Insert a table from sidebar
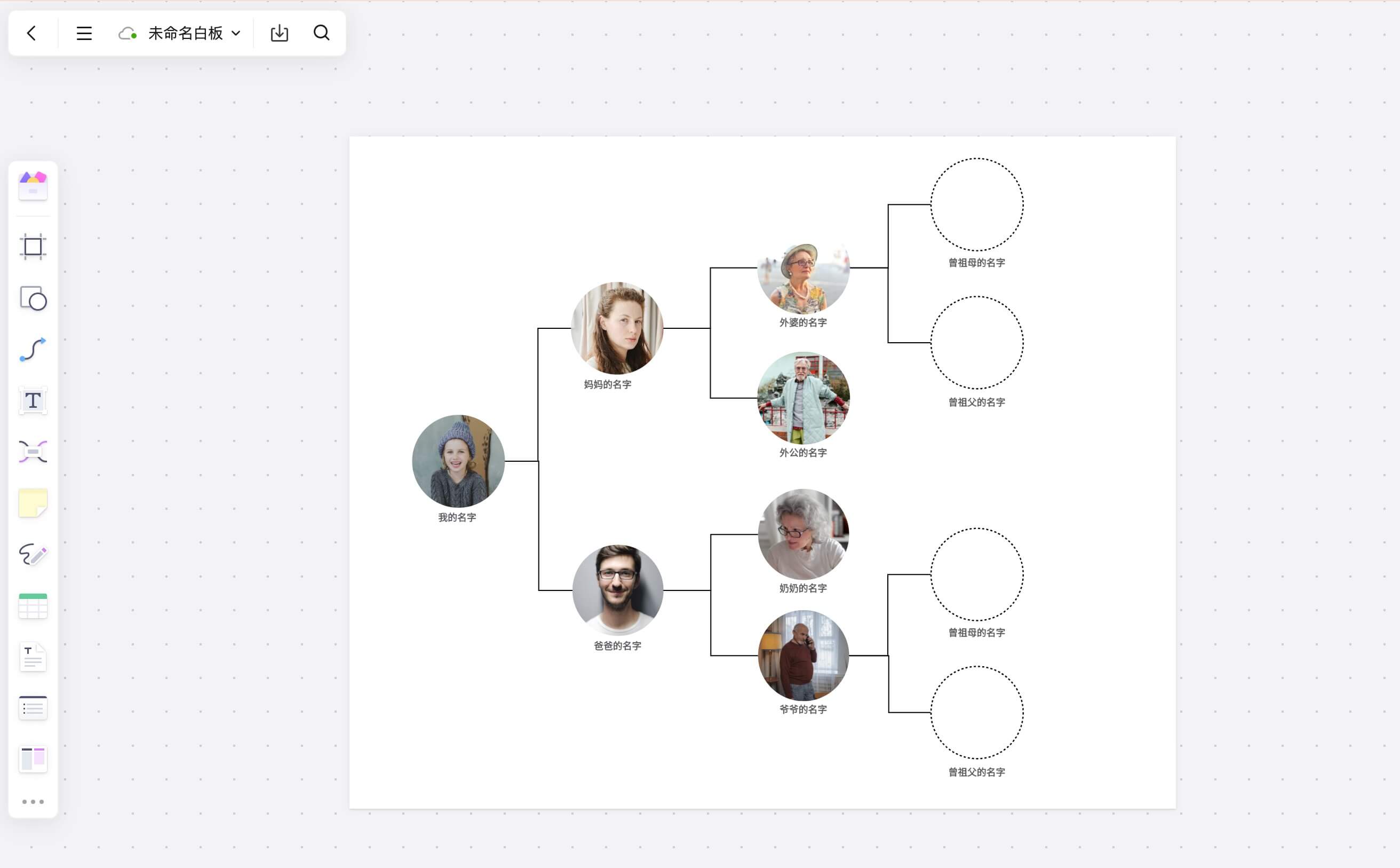This screenshot has height=868, width=1400. click(x=33, y=606)
